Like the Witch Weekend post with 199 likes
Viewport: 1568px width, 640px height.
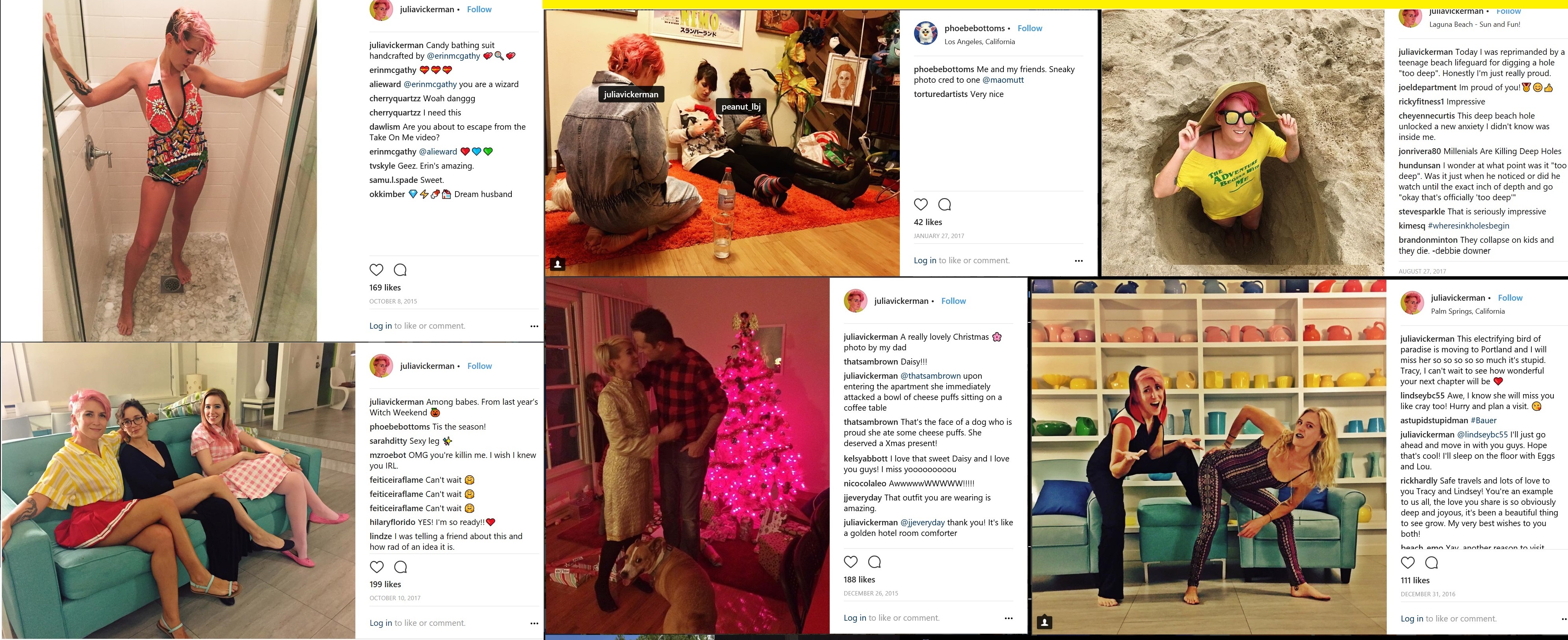377,567
